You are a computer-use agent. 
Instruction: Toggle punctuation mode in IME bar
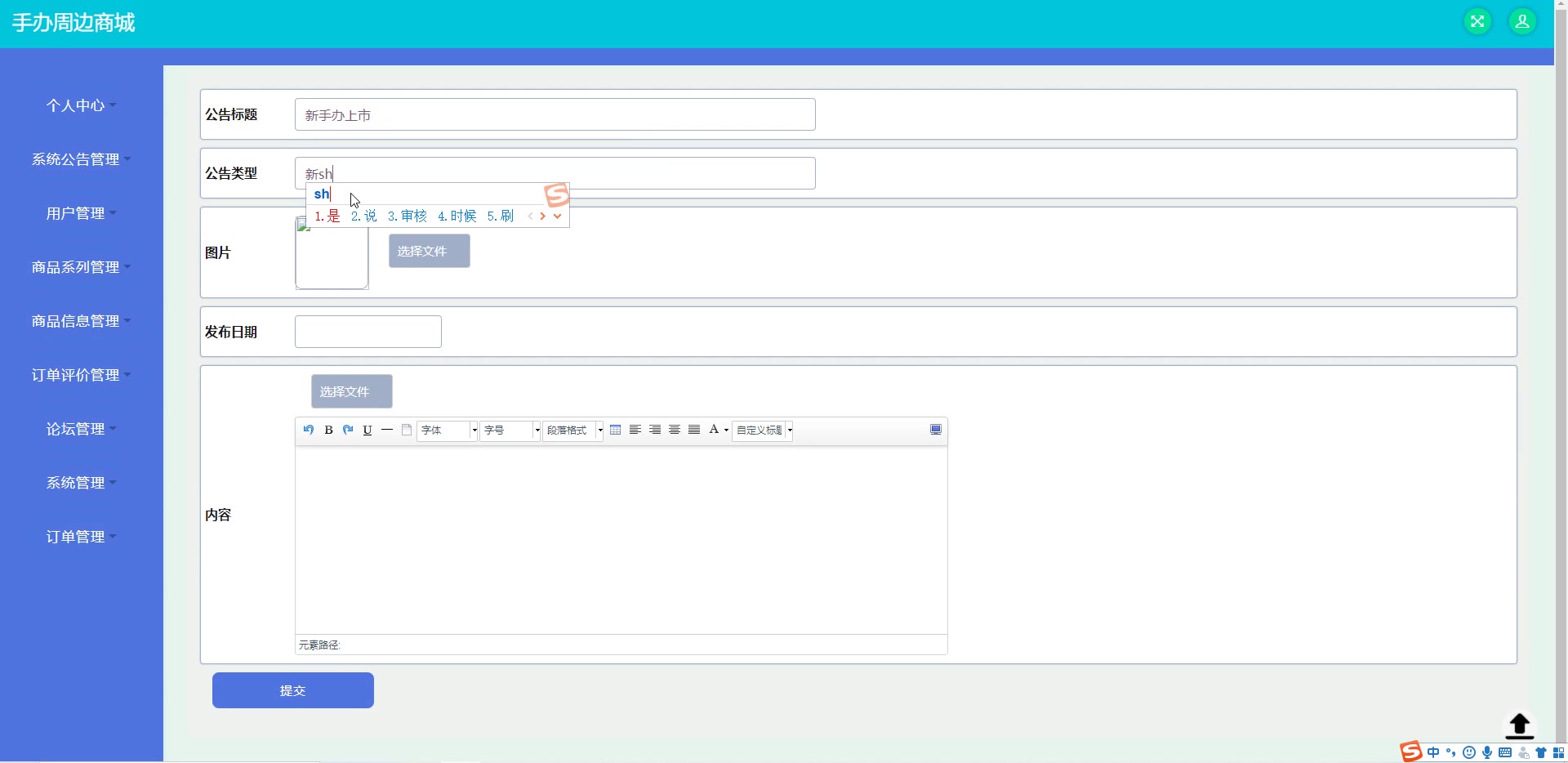click(x=1451, y=752)
